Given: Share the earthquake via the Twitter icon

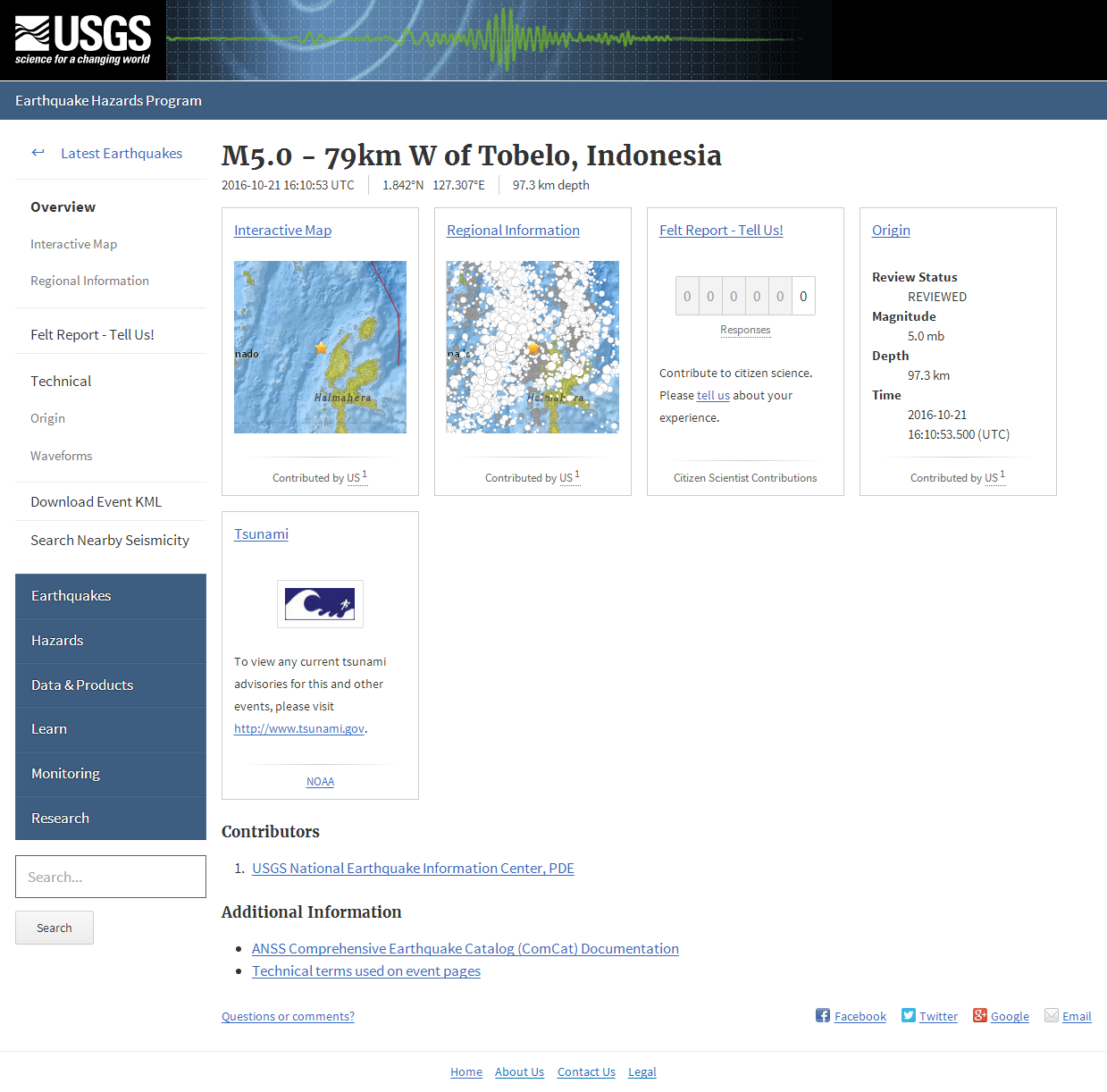Looking at the screenshot, I should [907, 1015].
